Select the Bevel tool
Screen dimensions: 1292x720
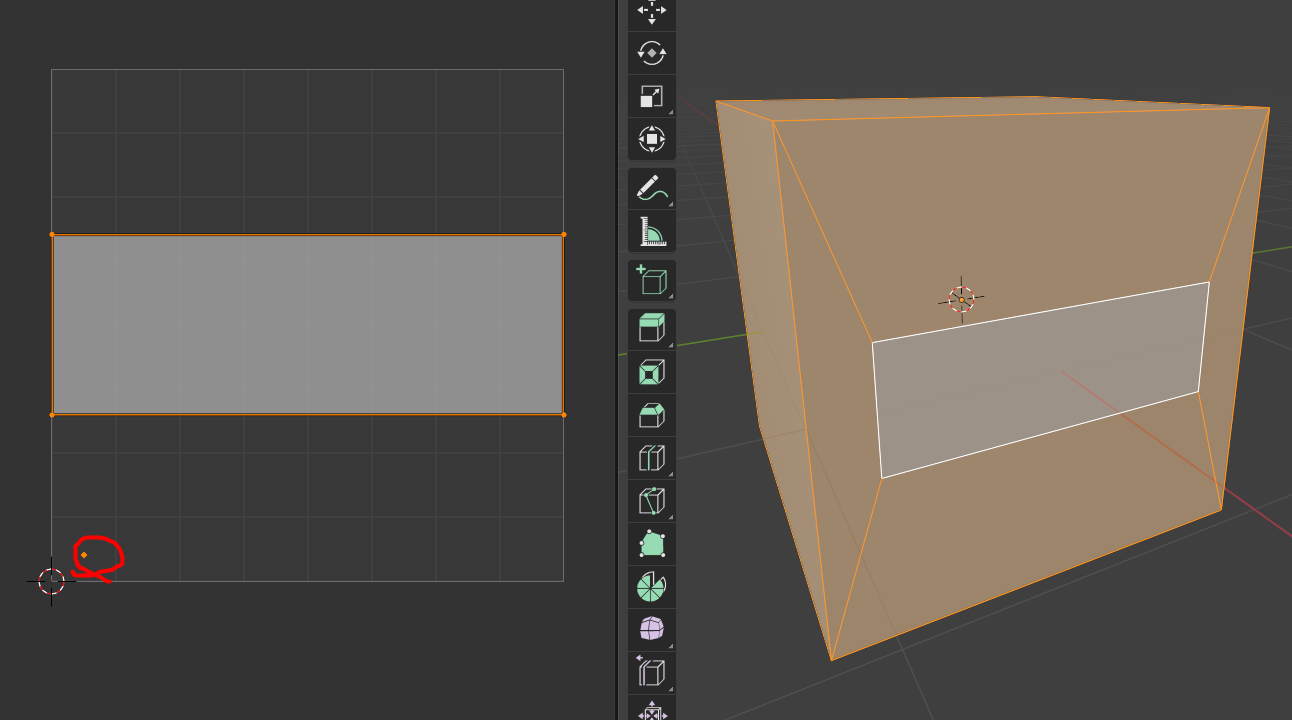tap(652, 415)
